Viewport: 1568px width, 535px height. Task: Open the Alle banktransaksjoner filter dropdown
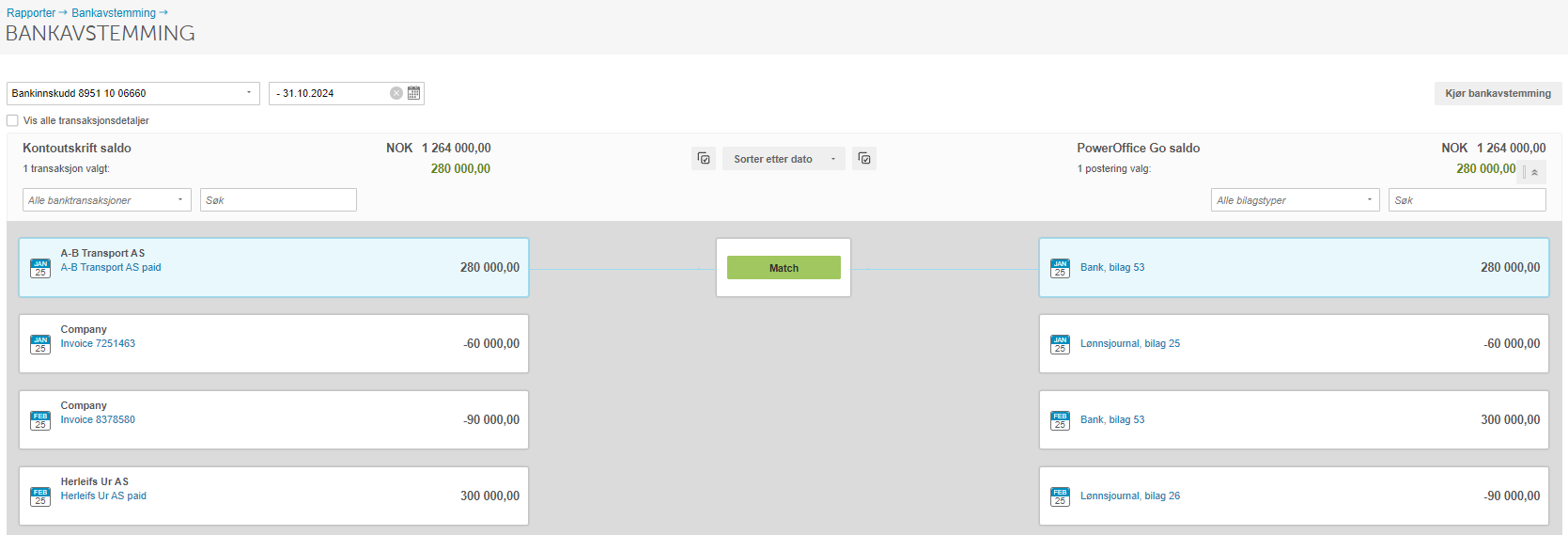(x=107, y=200)
